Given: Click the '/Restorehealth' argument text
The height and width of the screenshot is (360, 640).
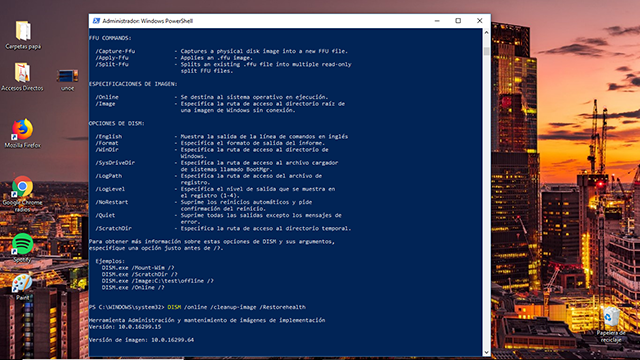Looking at the screenshot, I should coord(282,307).
